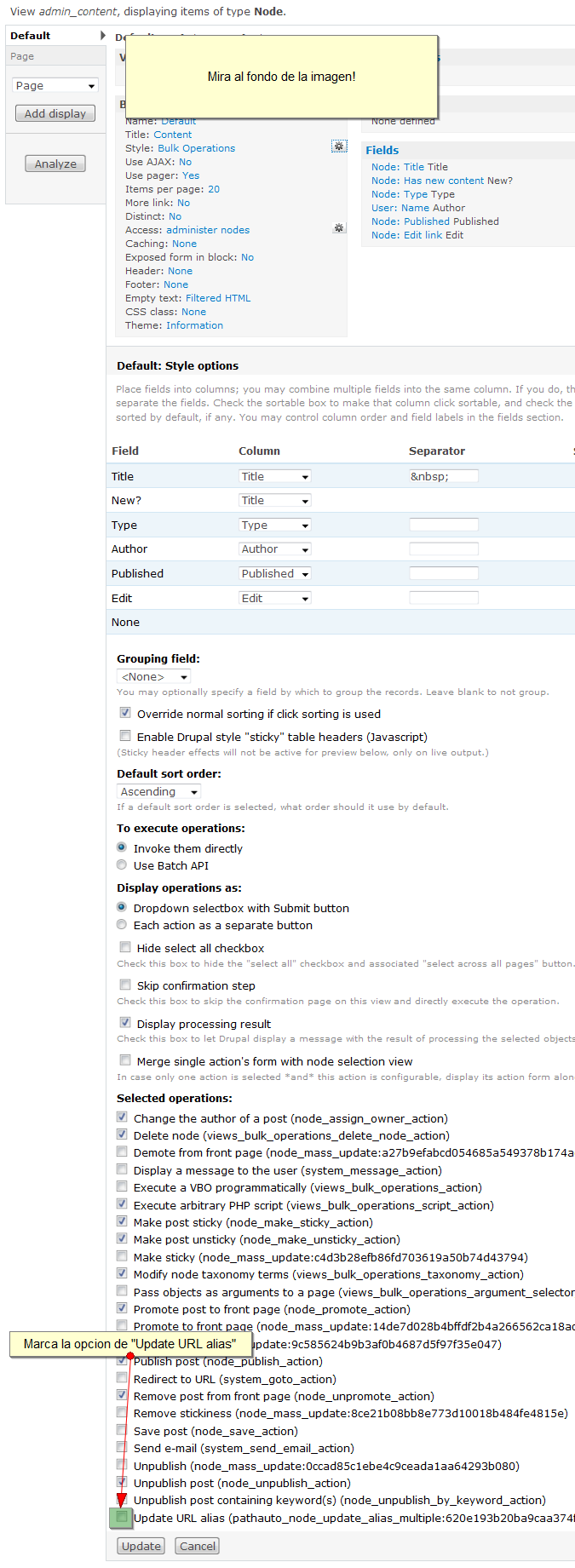This screenshot has height=1568, width=575.
Task: Open the Page display type dropdown
Action: [x=55, y=85]
